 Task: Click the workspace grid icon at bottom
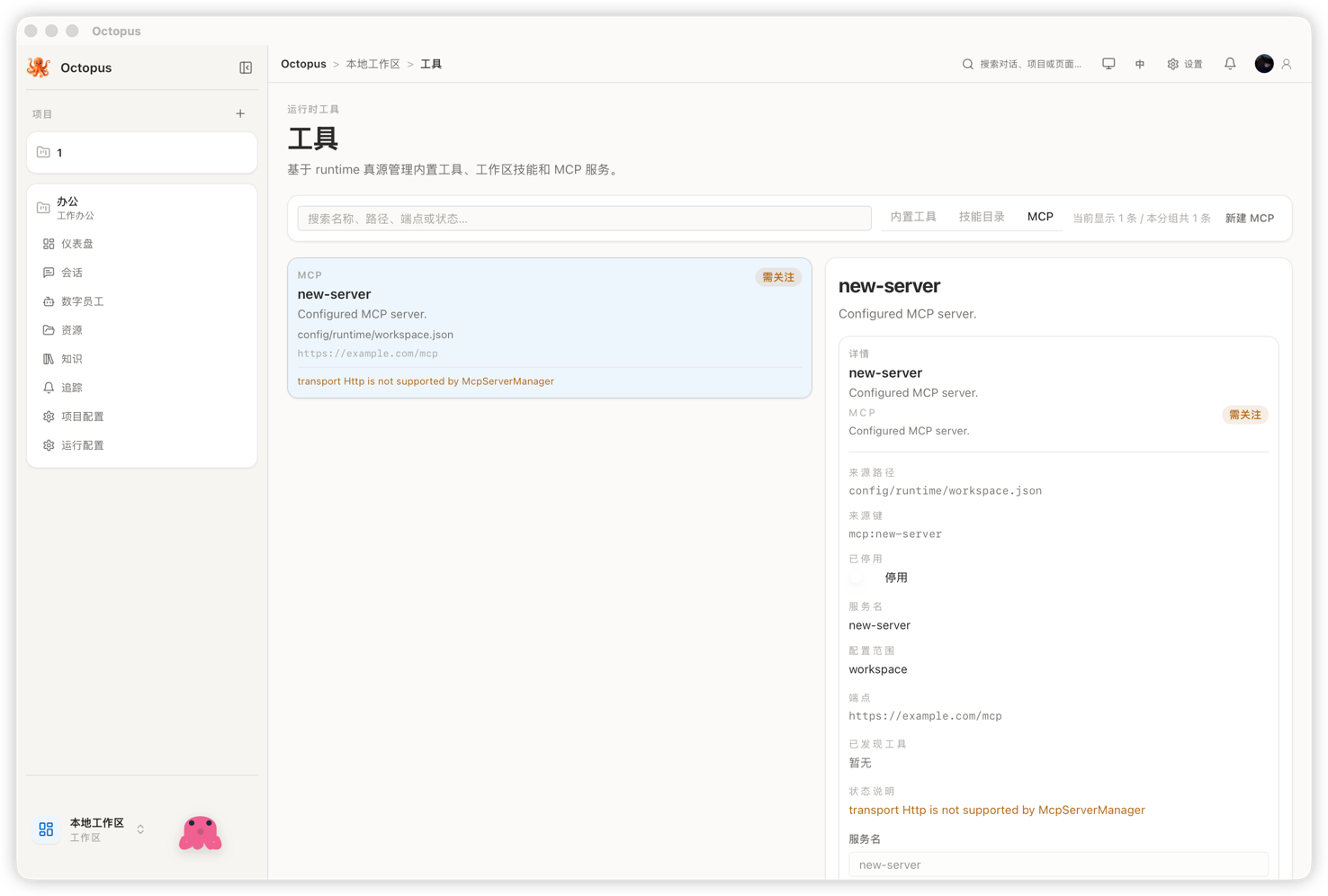pos(46,829)
